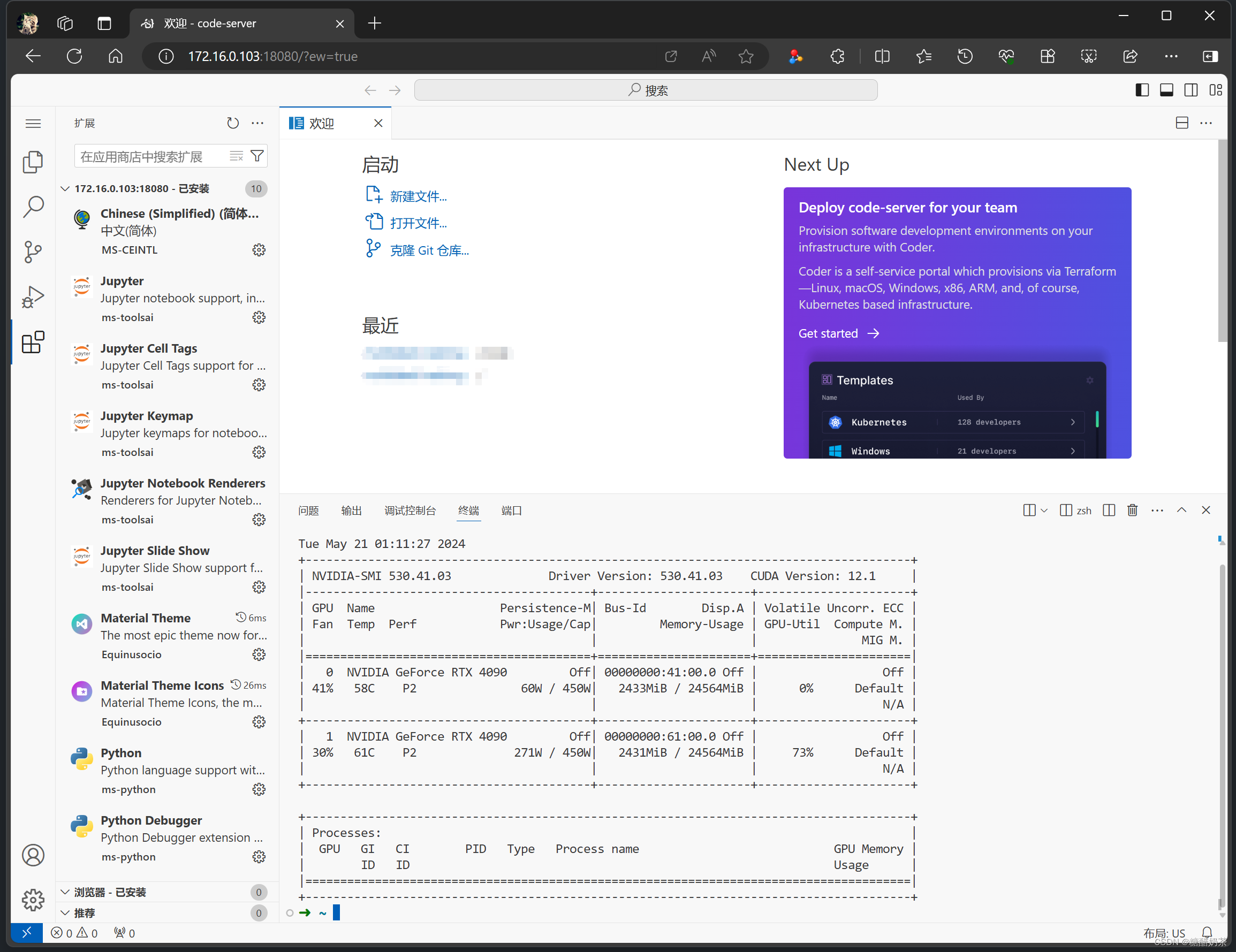This screenshot has height=952, width=1236.
Task: Click errors and warnings status item
Action: click(74, 933)
